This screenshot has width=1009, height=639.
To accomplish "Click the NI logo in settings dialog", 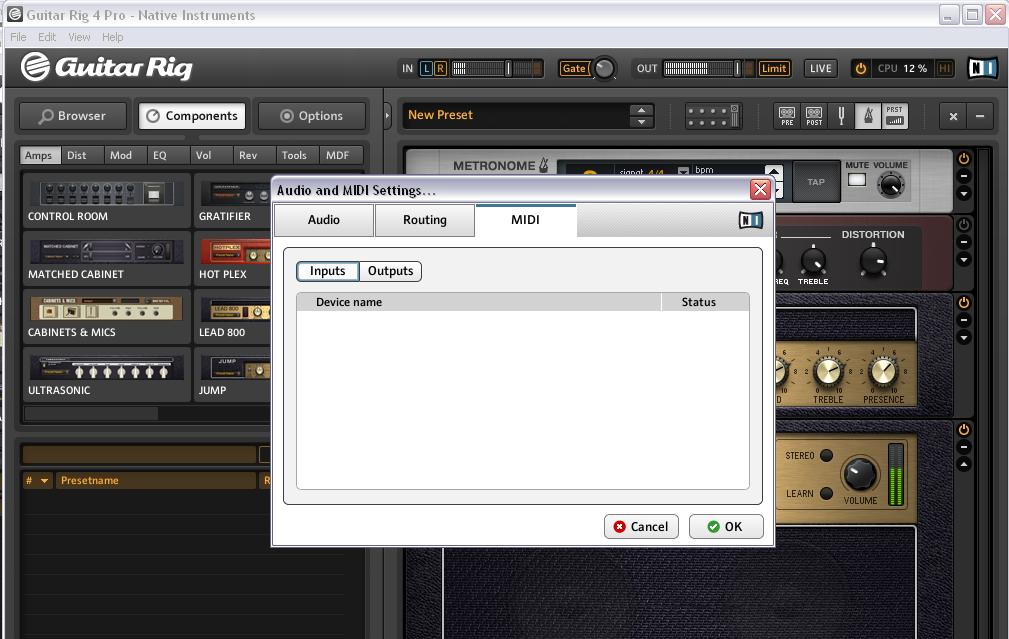I will point(750,221).
